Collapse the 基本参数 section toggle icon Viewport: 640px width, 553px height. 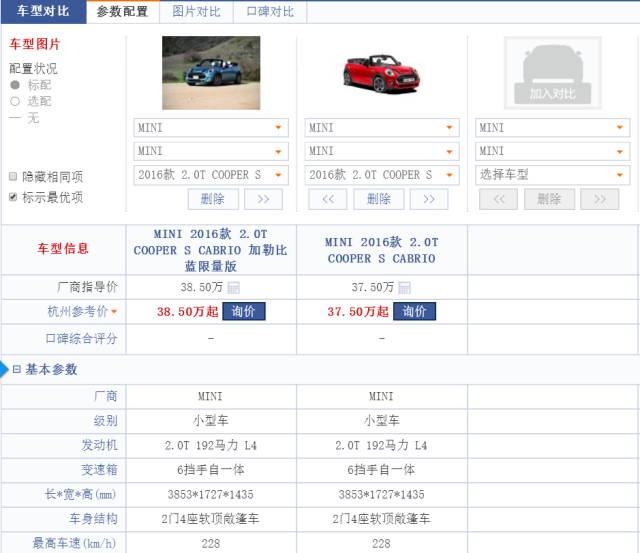(x=16, y=369)
